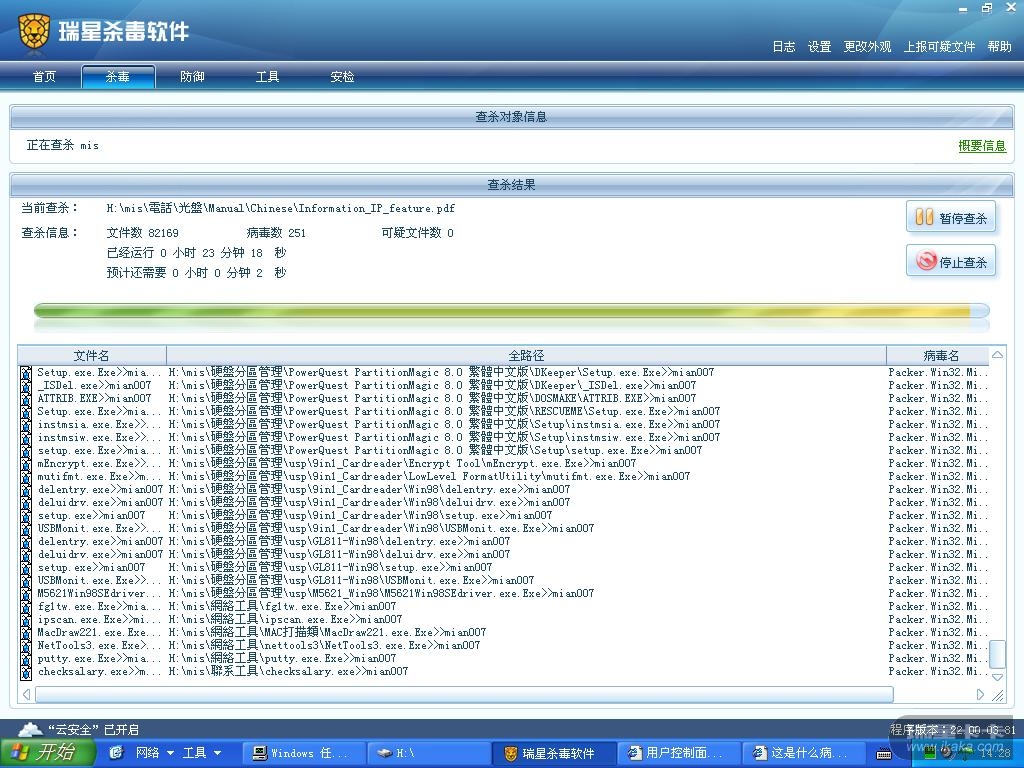The image size is (1024, 768).
Task: Switch to the H:\ taskbar window
Action: tap(428, 753)
